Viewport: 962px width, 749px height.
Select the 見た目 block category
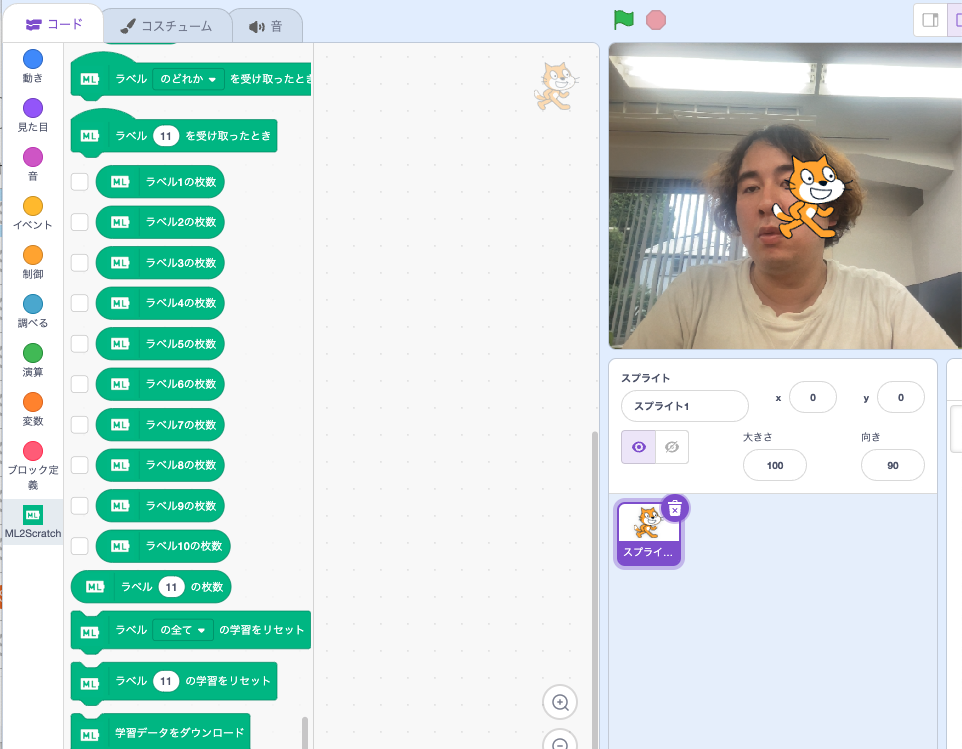[33, 115]
